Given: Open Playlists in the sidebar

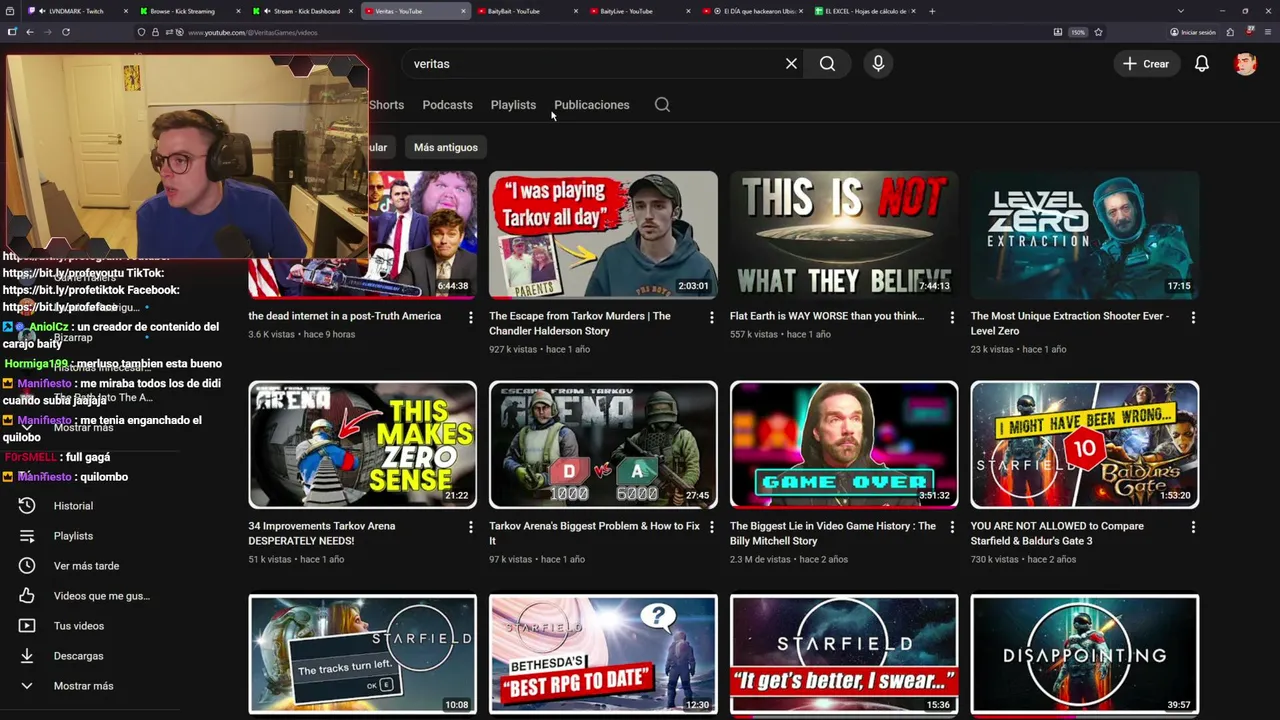Looking at the screenshot, I should coord(73,536).
